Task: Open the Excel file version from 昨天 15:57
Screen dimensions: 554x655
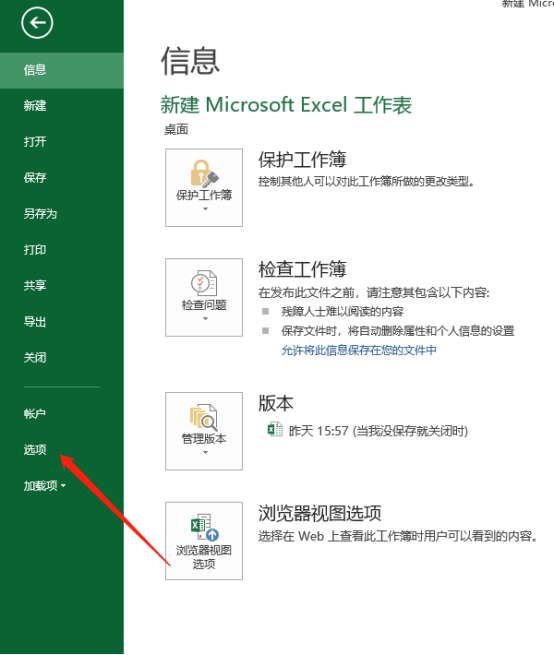Action: coord(368,430)
